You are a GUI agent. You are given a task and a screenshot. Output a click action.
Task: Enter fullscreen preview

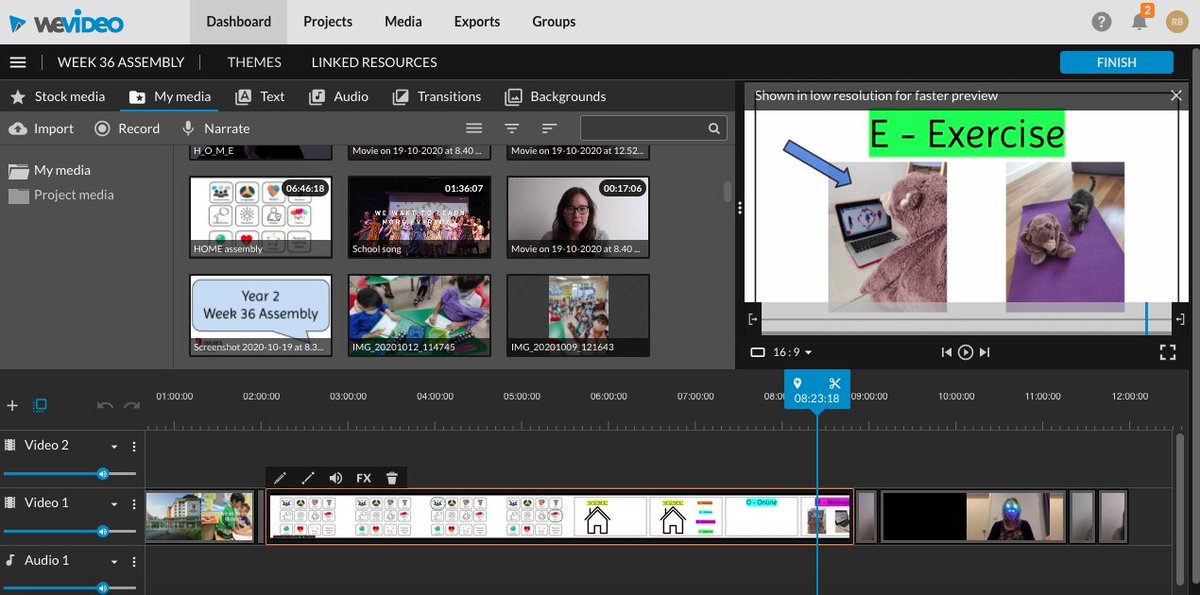pos(1167,352)
